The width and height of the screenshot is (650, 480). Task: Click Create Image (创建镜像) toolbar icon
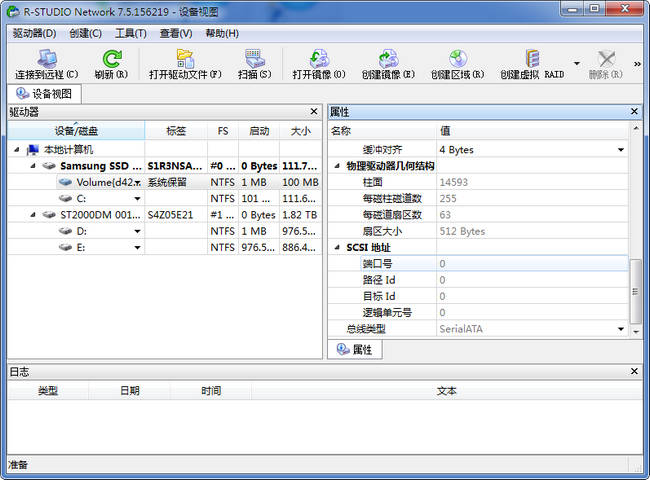(388, 59)
